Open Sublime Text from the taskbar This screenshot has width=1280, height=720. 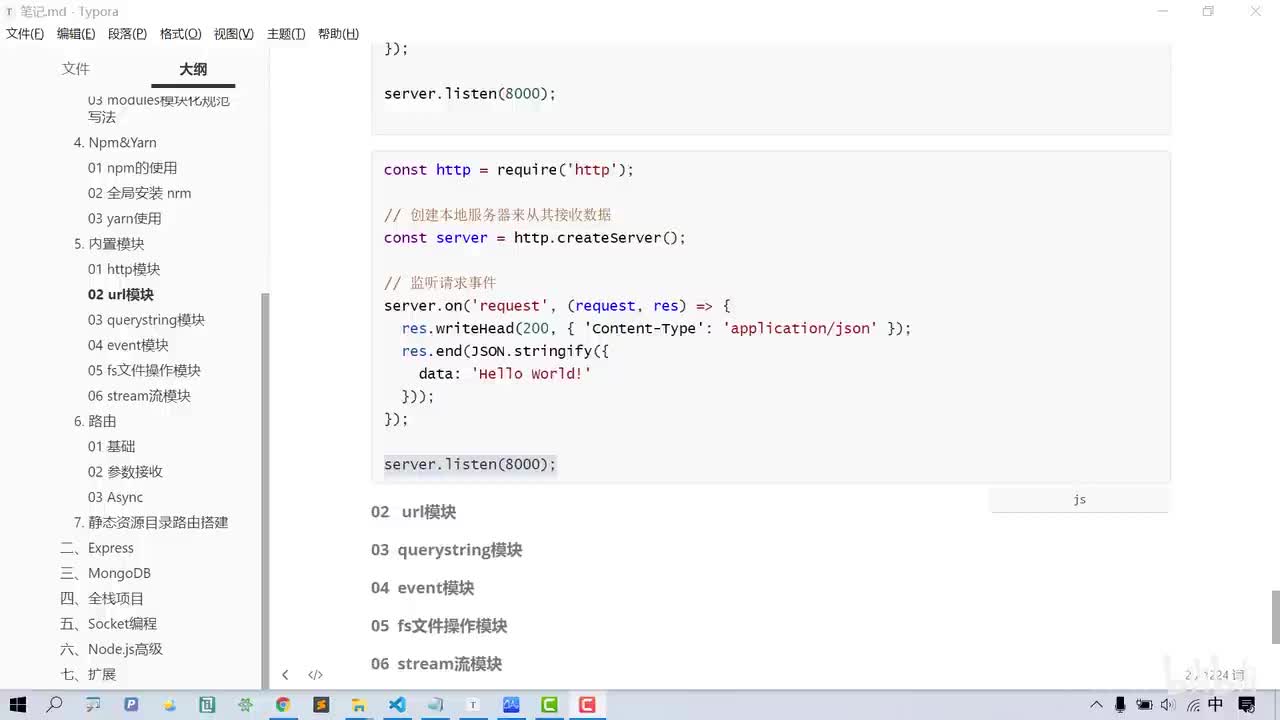pyautogui.click(x=321, y=704)
